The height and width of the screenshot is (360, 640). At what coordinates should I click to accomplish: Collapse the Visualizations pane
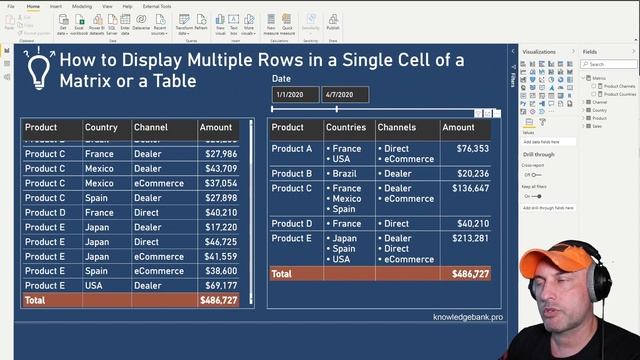point(573,52)
